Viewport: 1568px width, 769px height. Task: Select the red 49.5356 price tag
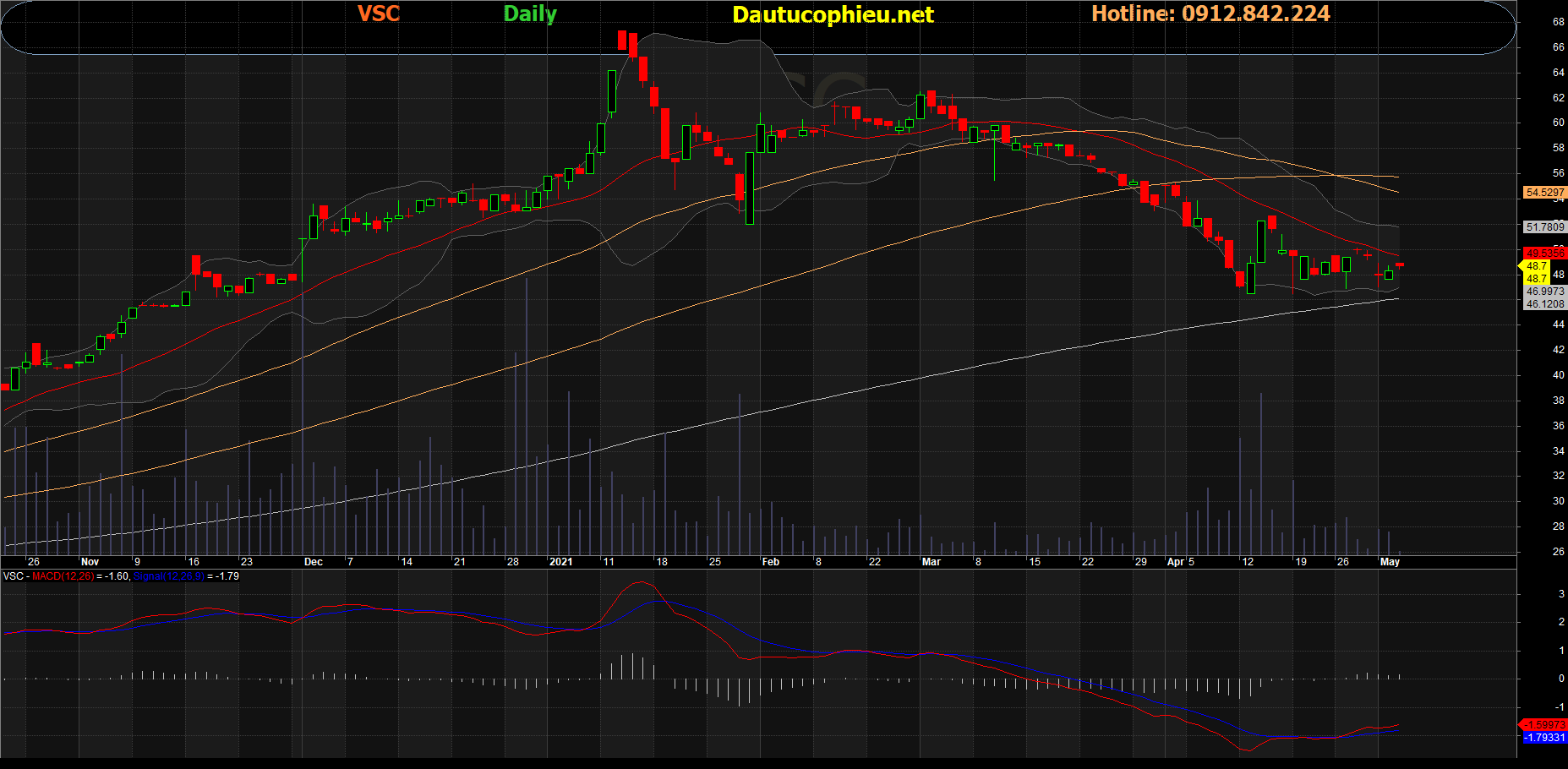[1545, 254]
